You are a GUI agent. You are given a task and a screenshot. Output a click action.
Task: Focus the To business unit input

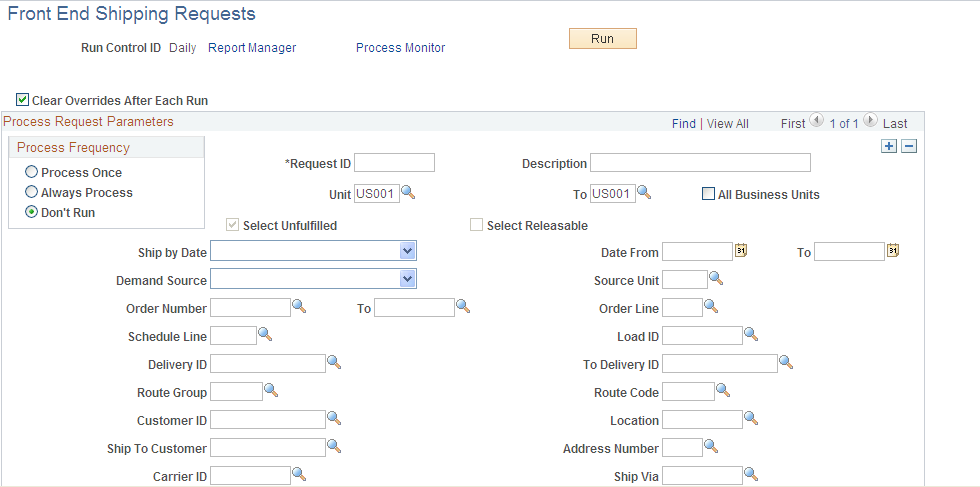coord(612,194)
